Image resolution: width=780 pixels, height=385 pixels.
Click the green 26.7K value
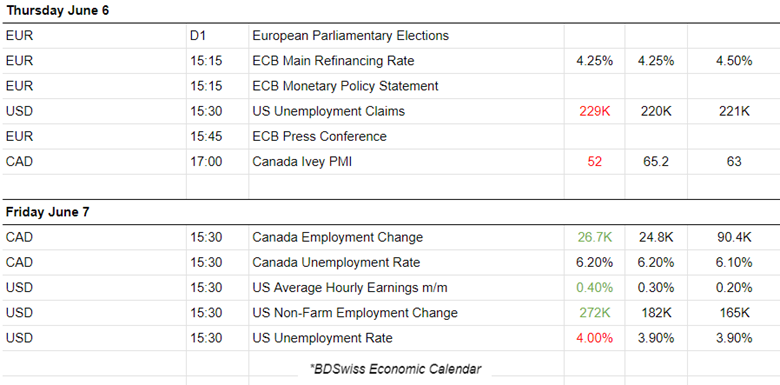594,237
